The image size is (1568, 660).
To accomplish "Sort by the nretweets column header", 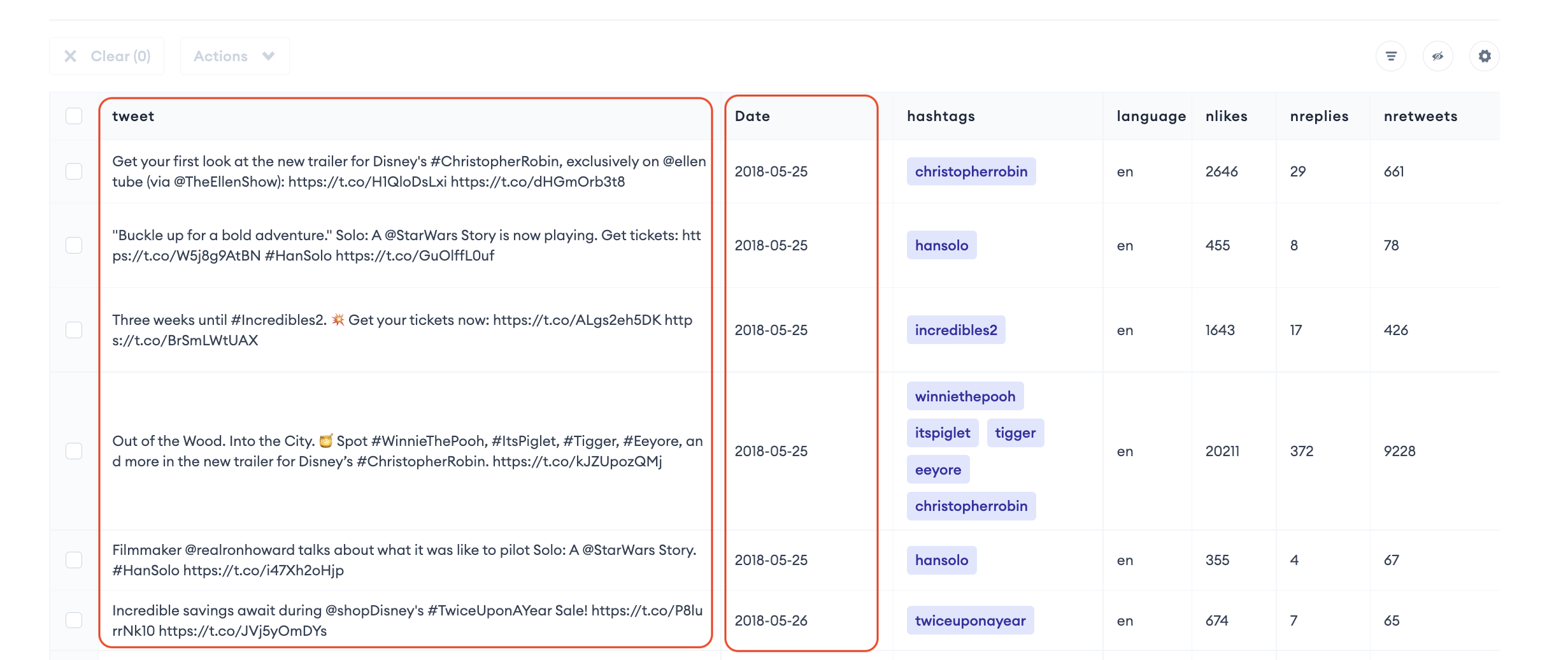I will point(1420,116).
